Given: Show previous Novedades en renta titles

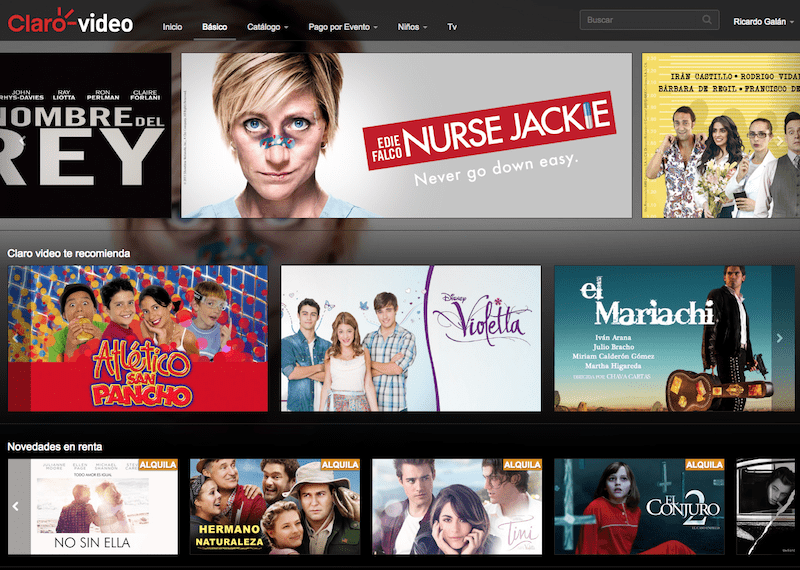Looking at the screenshot, I should (x=16, y=506).
